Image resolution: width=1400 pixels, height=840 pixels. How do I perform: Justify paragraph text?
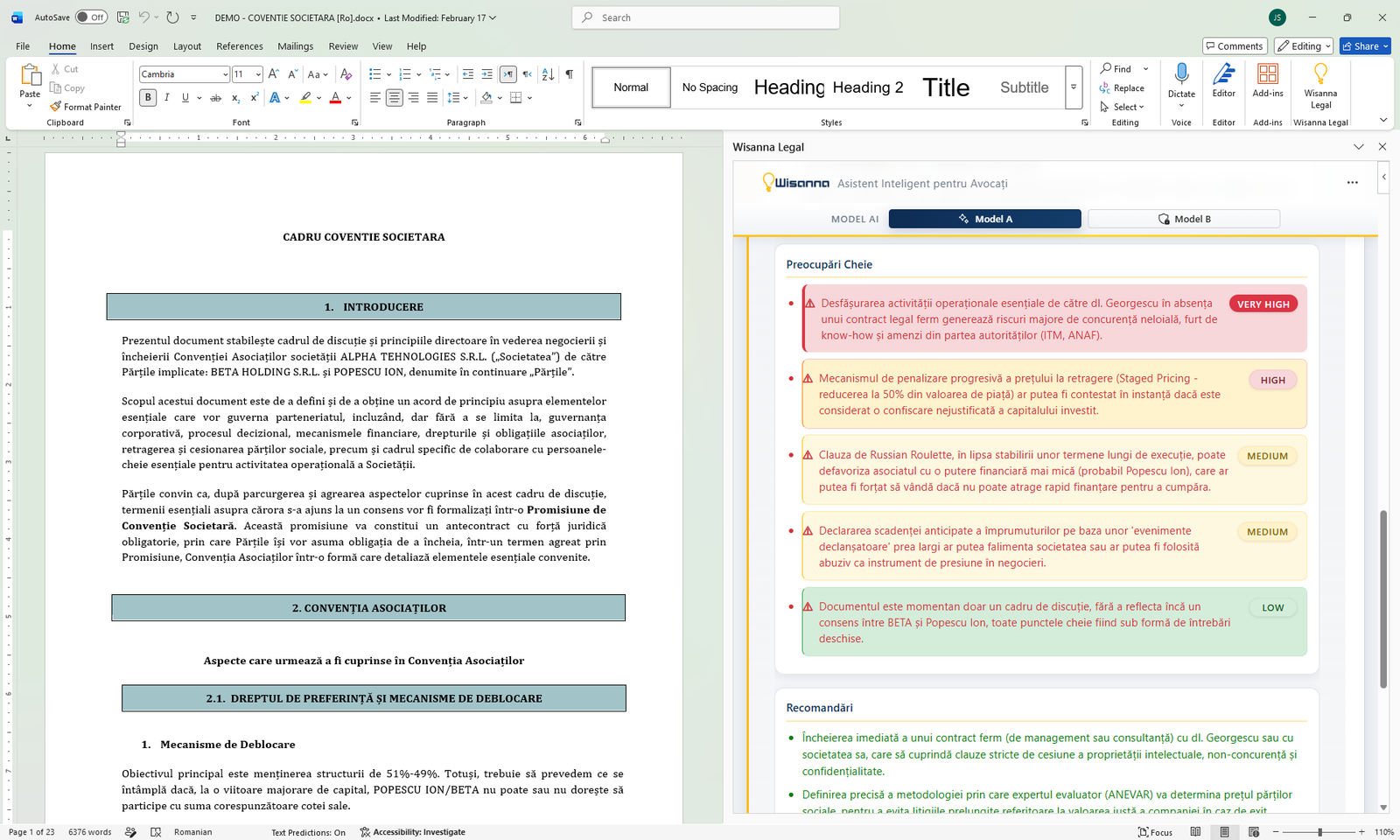click(x=432, y=98)
